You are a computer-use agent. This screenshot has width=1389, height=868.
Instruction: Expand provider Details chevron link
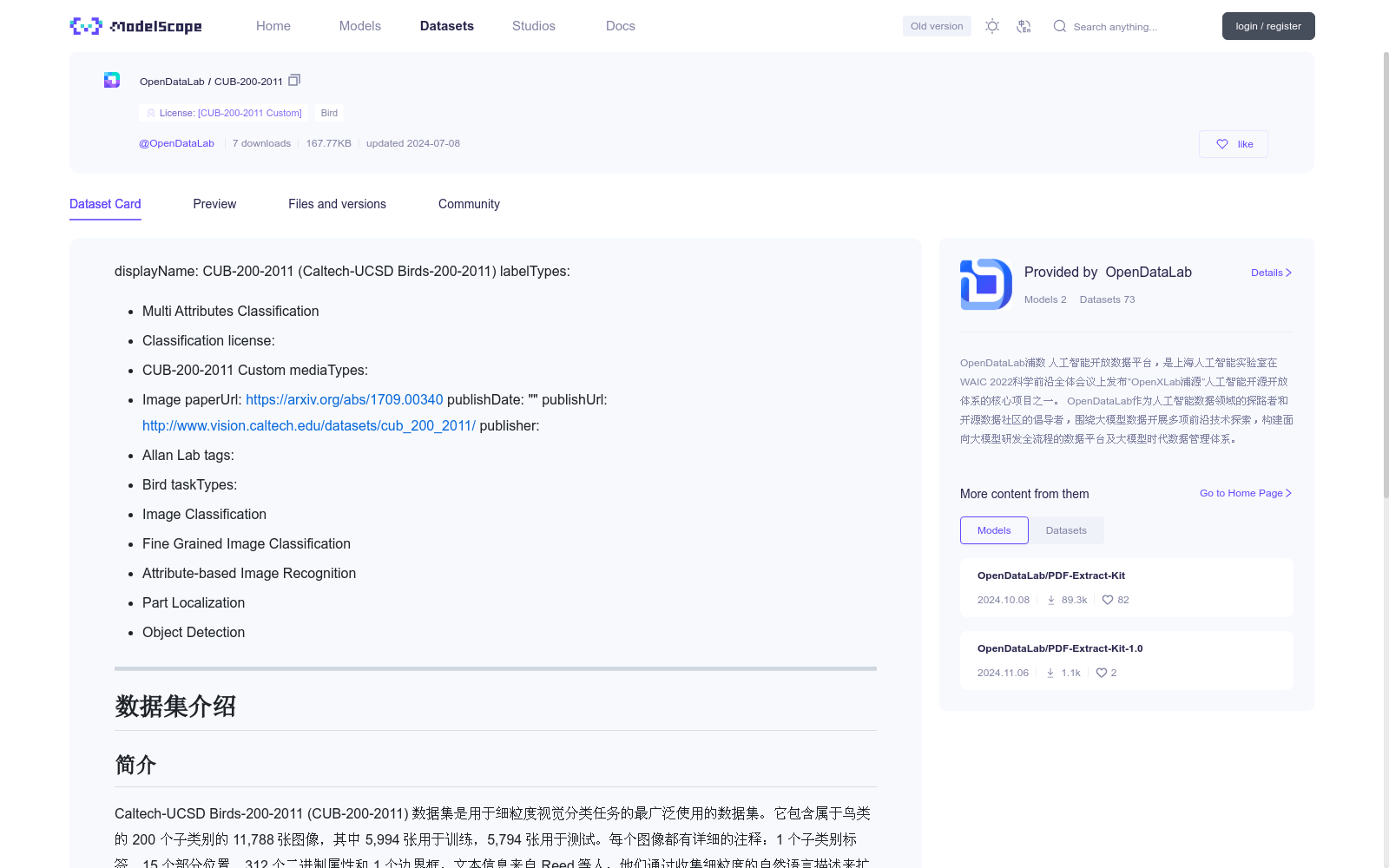[1271, 273]
